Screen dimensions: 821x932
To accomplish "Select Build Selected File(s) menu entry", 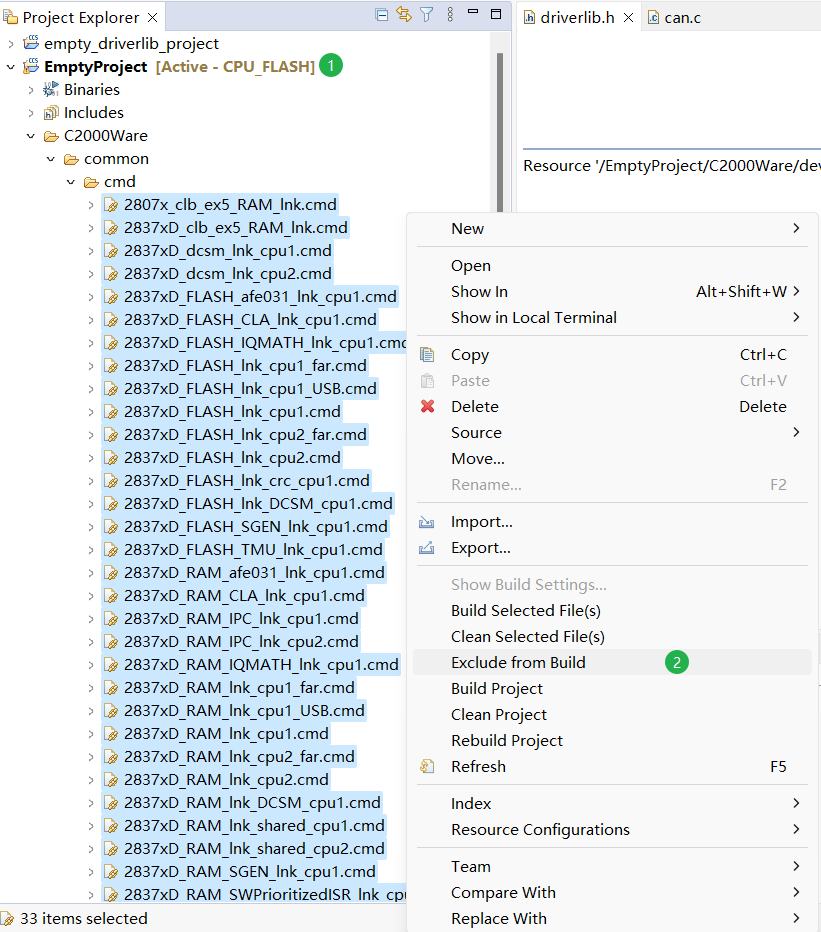I will [525, 611].
